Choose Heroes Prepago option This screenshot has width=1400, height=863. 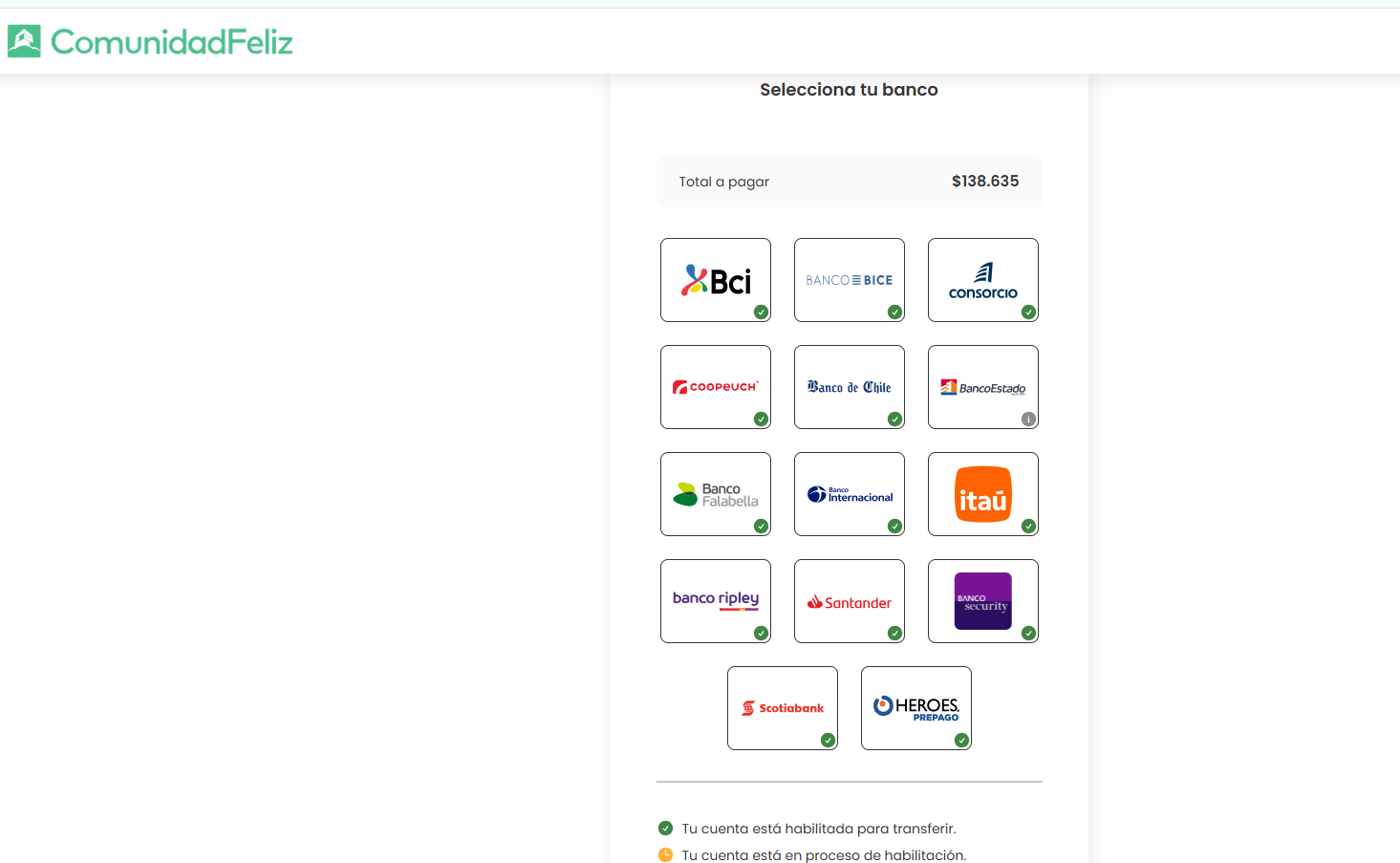click(x=915, y=708)
